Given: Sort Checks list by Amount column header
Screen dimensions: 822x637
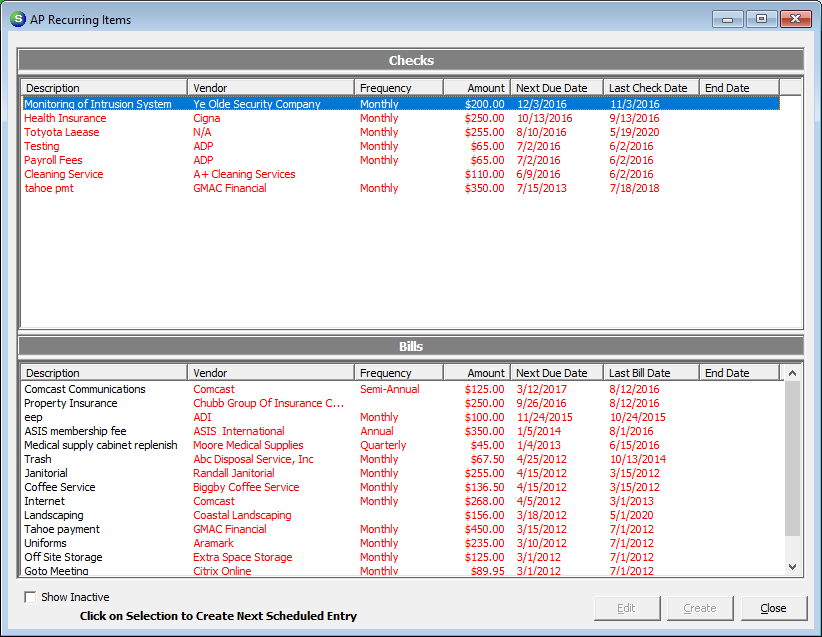Looking at the screenshot, I should click(x=477, y=88).
